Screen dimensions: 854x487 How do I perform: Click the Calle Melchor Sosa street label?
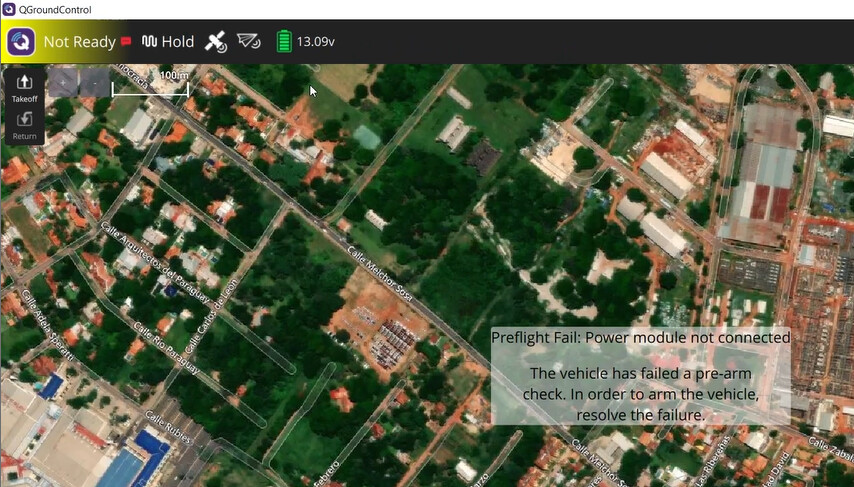[381, 273]
